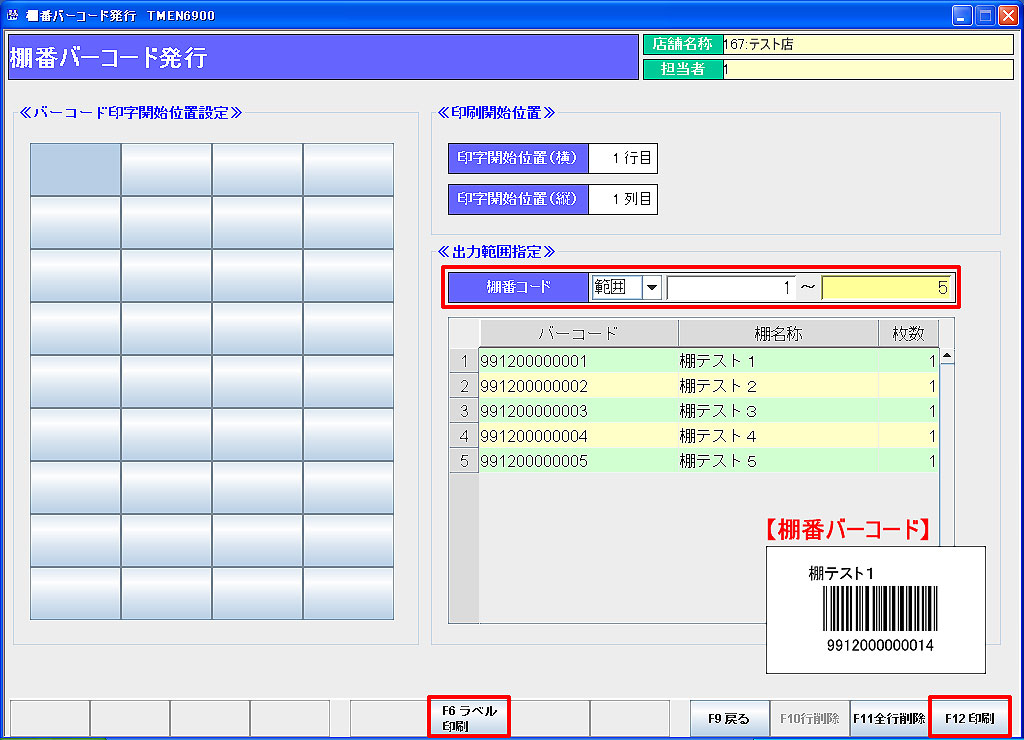Click the F12 印刷 print button
This screenshot has width=1024, height=740.
coord(969,718)
